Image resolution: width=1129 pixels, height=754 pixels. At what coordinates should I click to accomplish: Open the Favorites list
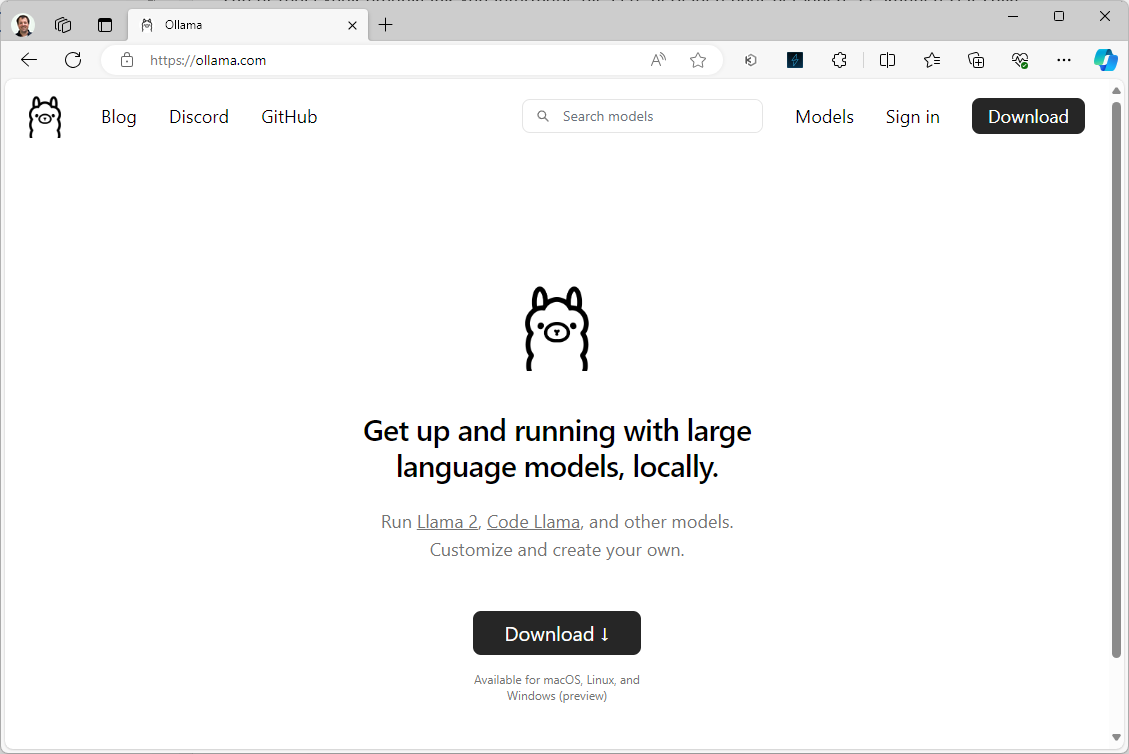coord(932,60)
